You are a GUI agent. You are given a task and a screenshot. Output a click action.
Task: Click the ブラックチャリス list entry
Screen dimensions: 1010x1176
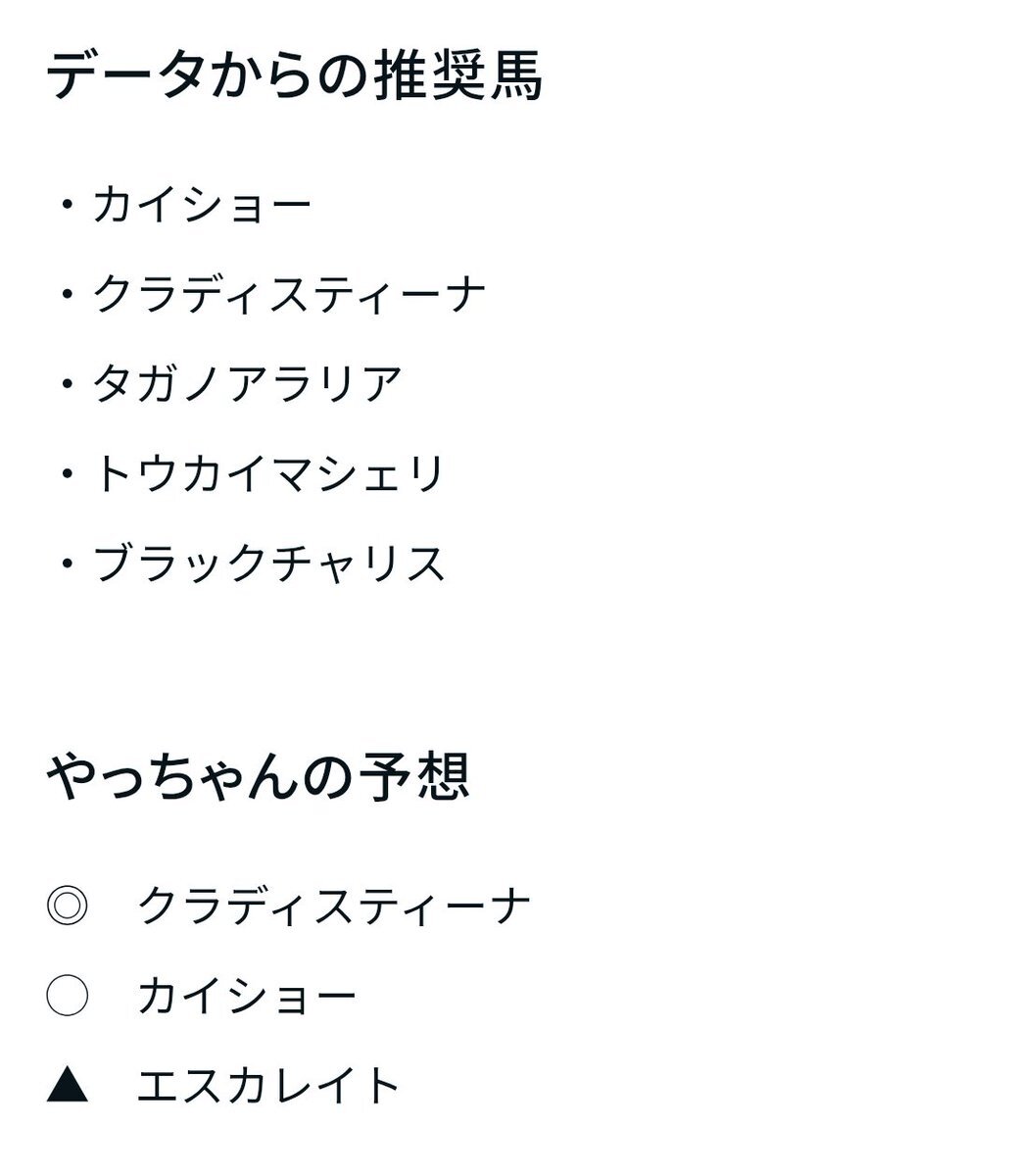pyautogui.click(x=269, y=564)
